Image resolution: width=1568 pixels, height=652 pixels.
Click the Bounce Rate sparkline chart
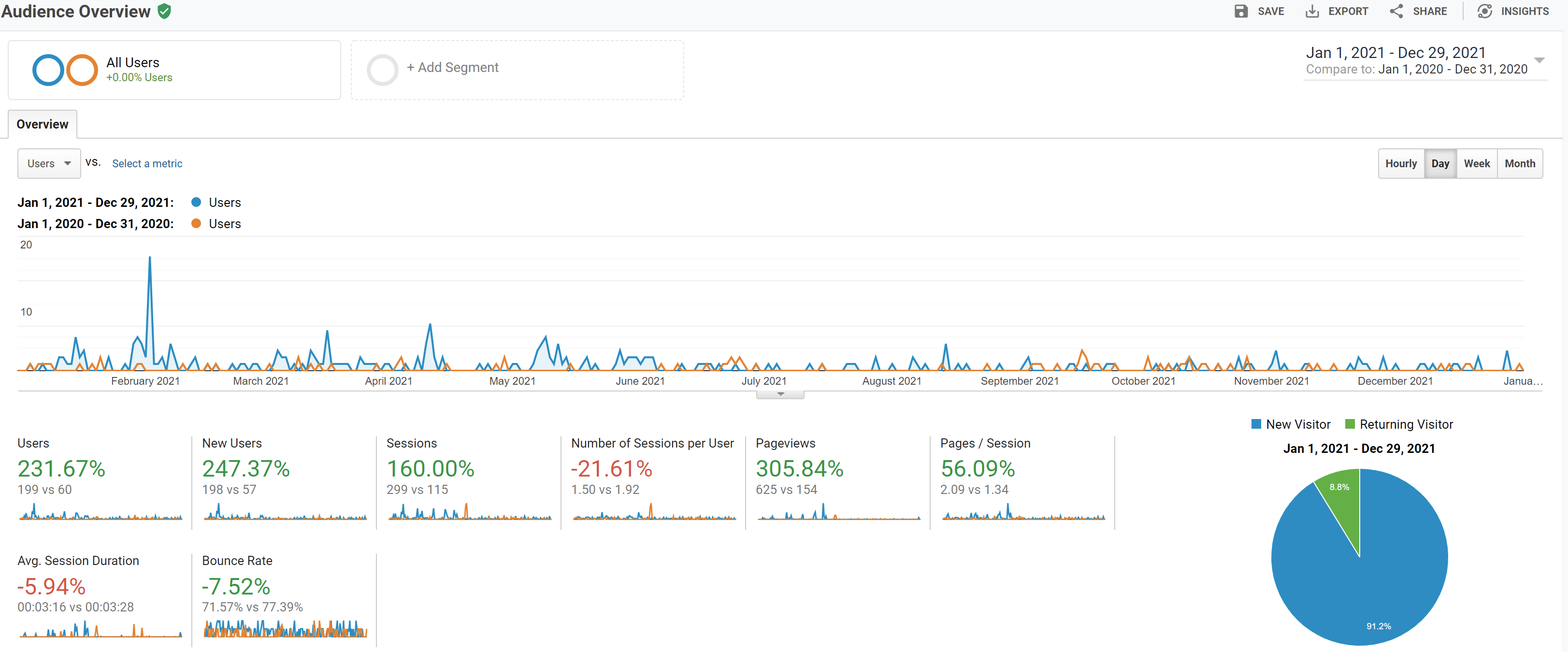point(285,628)
